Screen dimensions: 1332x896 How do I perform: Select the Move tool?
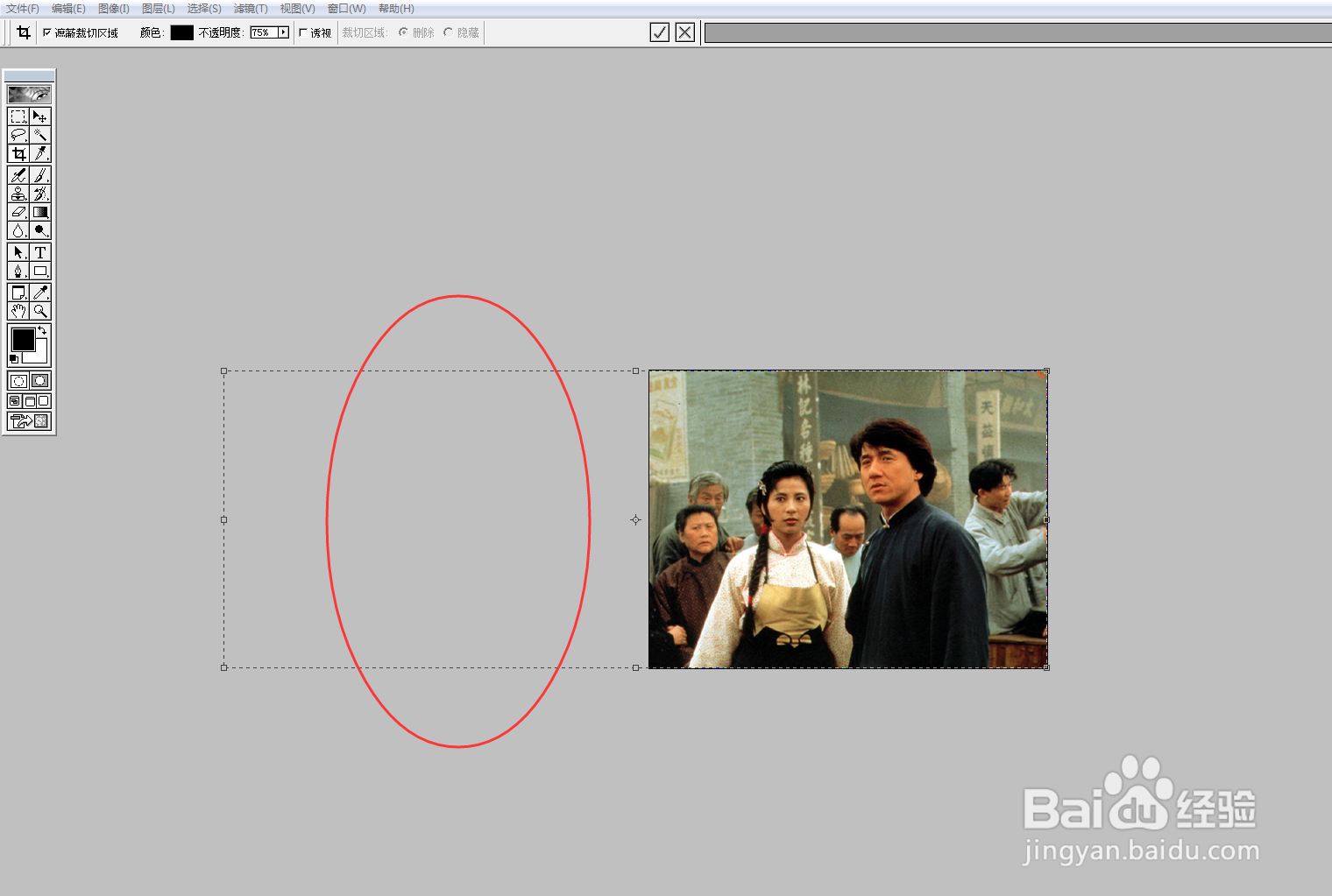40,116
